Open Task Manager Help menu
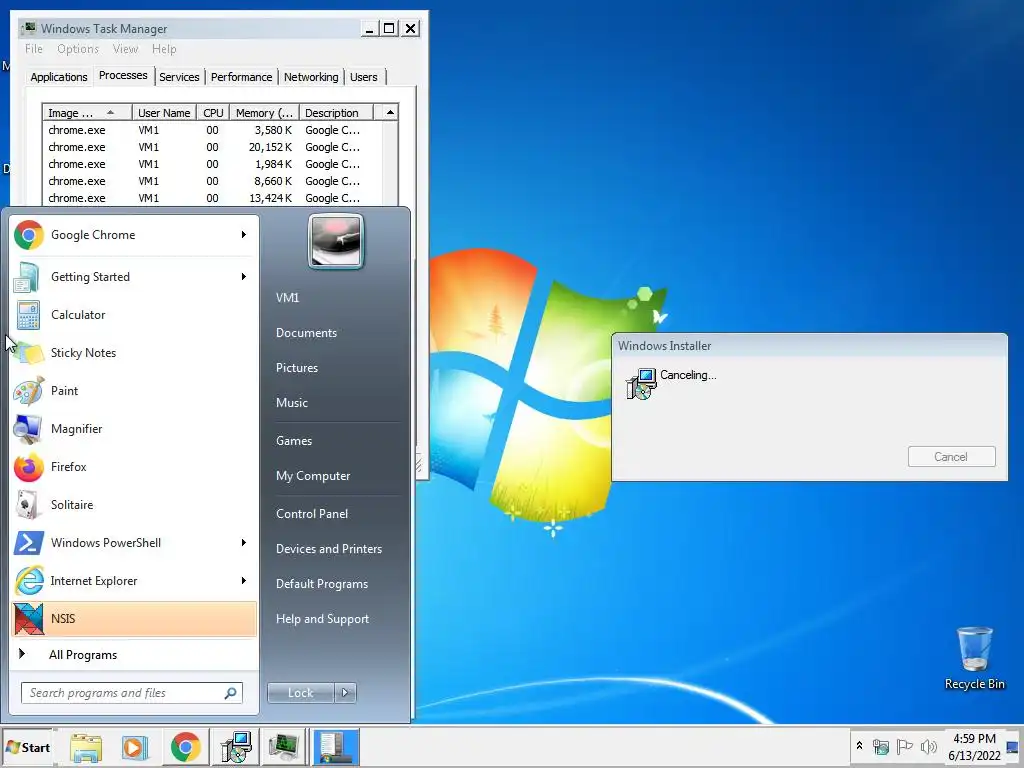The width and height of the screenshot is (1024, 768). 164,49
